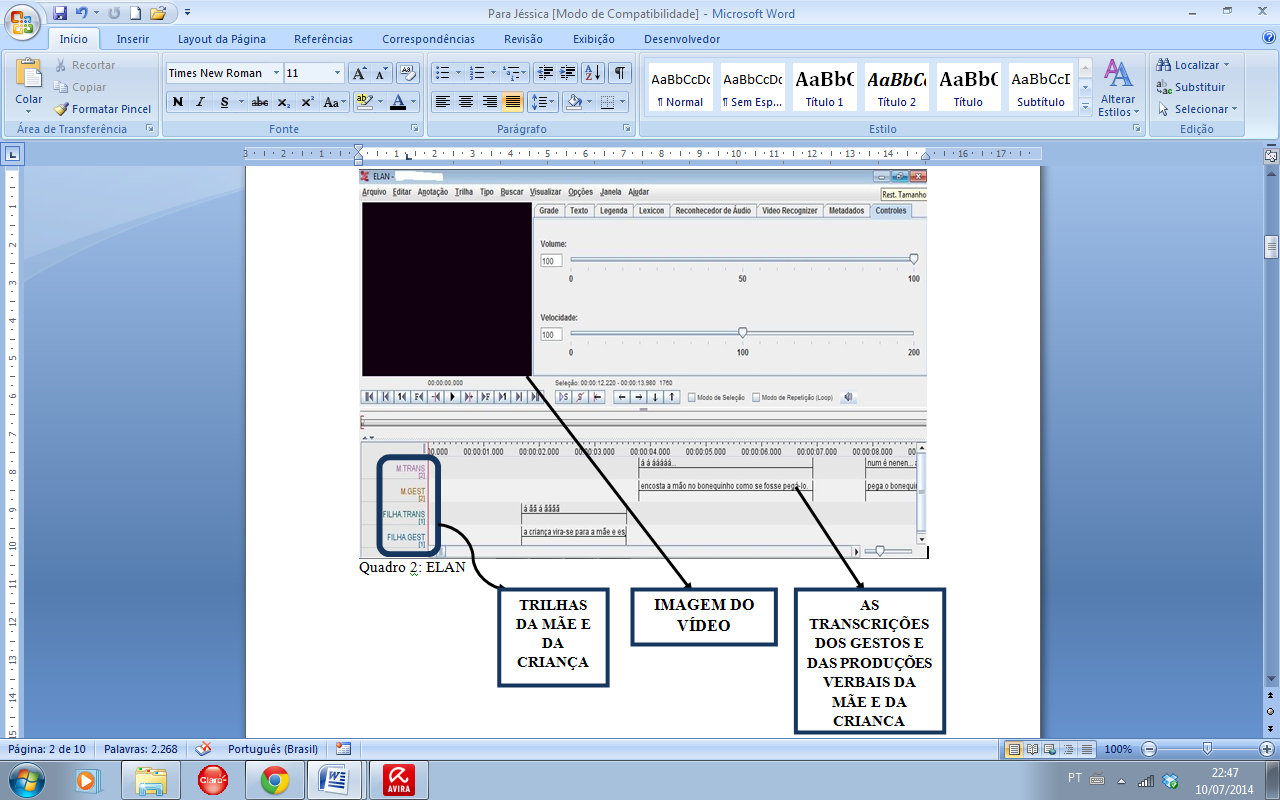Screen dimensions: 1280x800
Task: Apply bold formatting with the N button
Action: tap(178, 102)
